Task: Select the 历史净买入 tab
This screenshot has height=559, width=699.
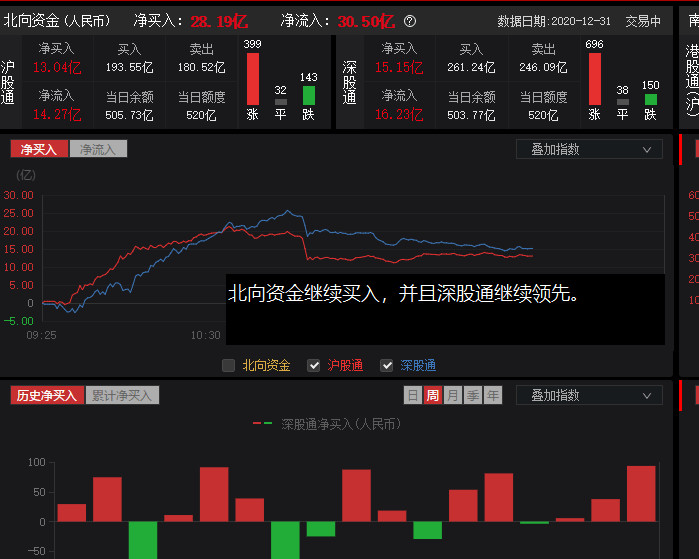Action: click(x=47, y=395)
